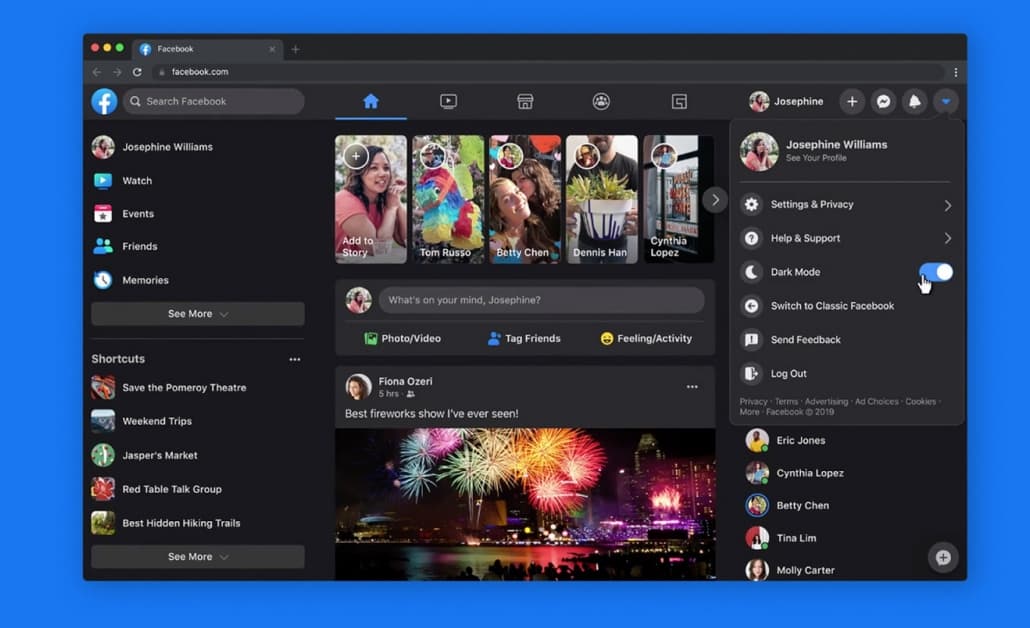Open the Watch video tab icon
This screenshot has height=628, width=1030.
[x=448, y=101]
